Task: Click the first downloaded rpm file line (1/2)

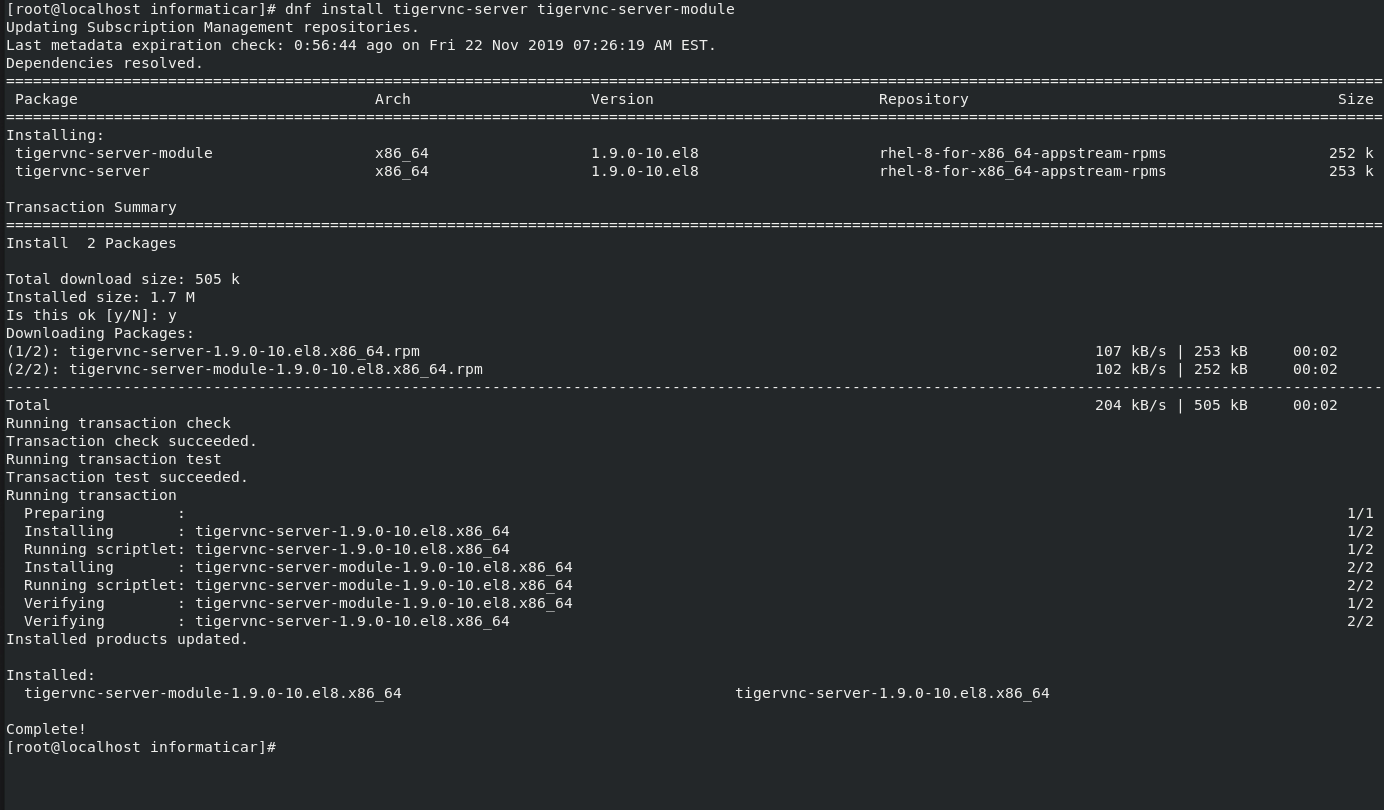Action: [x=672, y=351]
